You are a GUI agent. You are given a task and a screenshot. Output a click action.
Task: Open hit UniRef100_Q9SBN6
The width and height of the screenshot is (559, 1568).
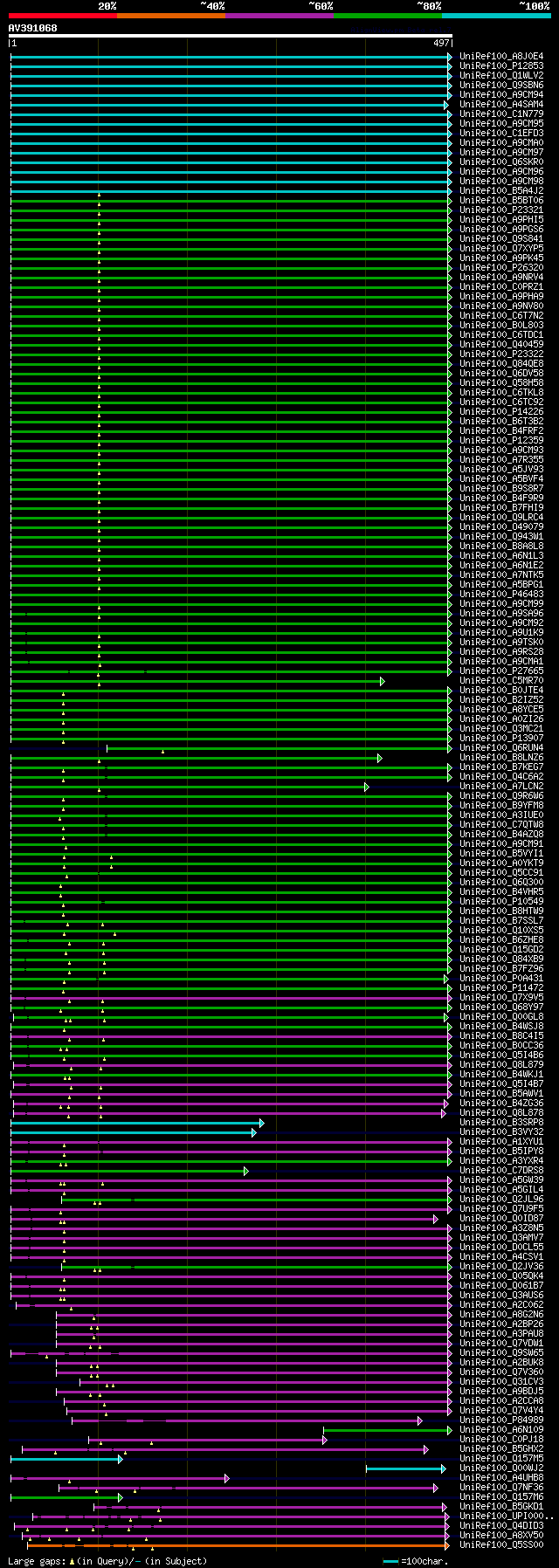501,86
